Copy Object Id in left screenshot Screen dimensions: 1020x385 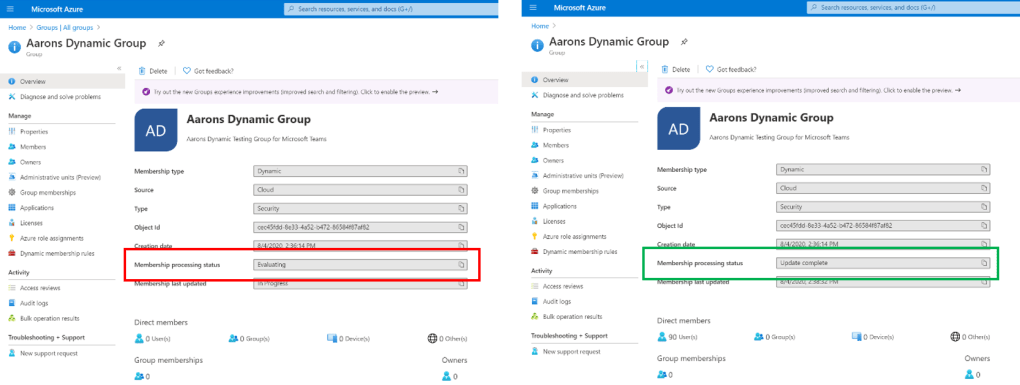coord(461,228)
